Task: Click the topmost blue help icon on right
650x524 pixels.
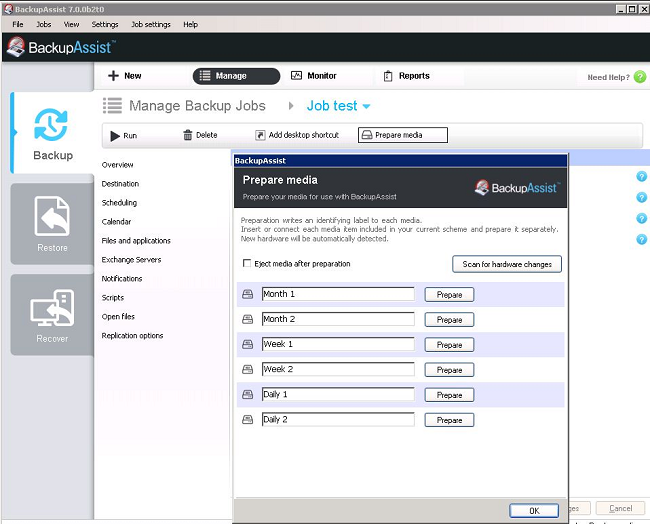Action: [641, 177]
